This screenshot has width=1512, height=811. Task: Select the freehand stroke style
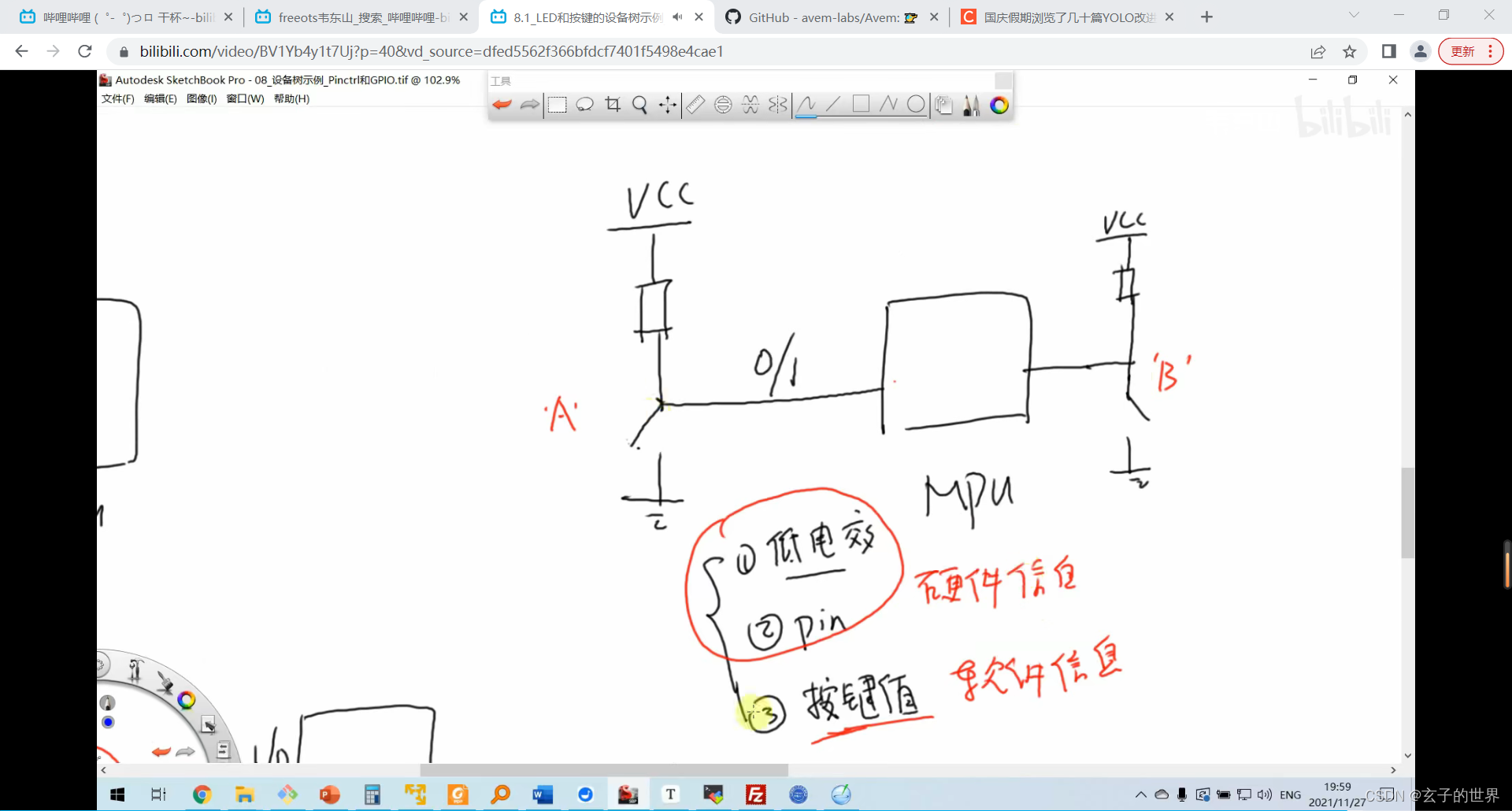pos(806,105)
